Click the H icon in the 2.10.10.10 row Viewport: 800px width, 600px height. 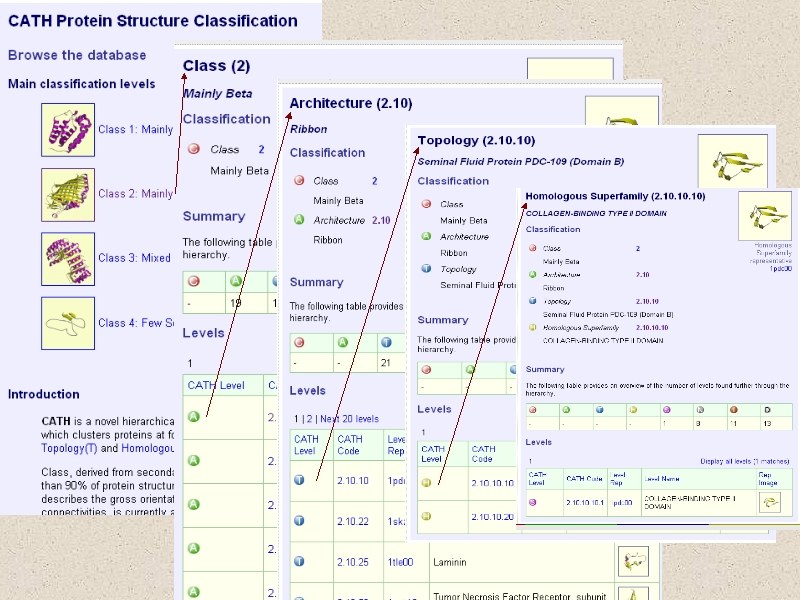[x=427, y=483]
